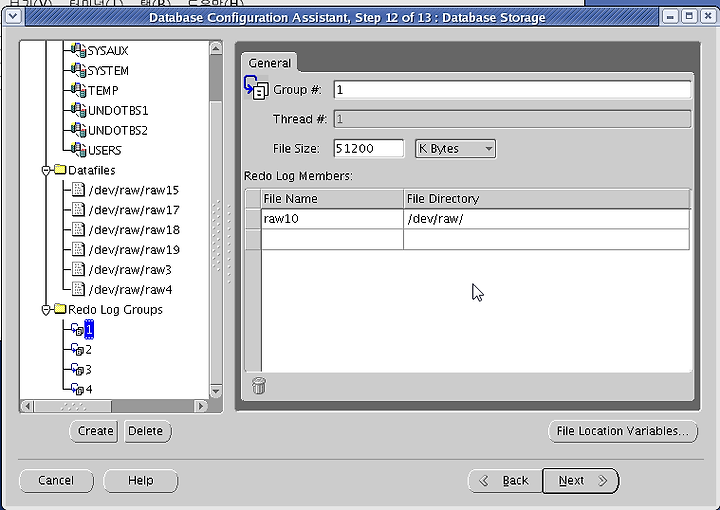Click the Delete button

pyautogui.click(x=147, y=431)
